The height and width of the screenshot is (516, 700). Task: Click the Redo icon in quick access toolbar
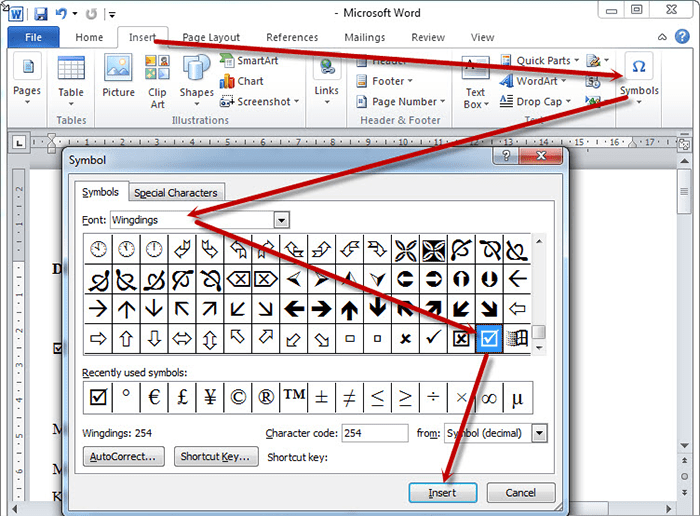[91, 14]
